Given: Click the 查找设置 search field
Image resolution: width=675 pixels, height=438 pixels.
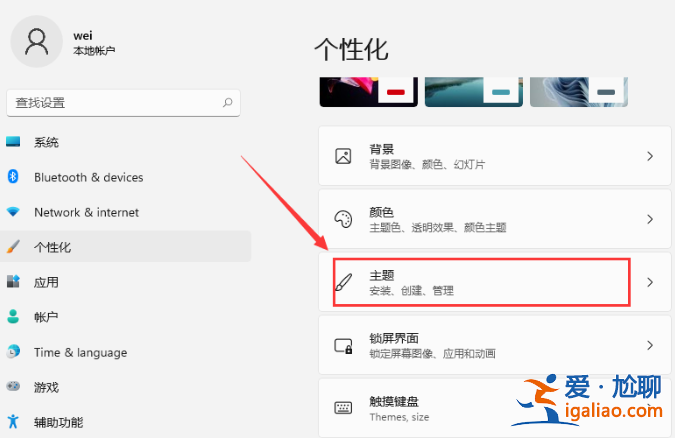Looking at the screenshot, I should point(123,103).
